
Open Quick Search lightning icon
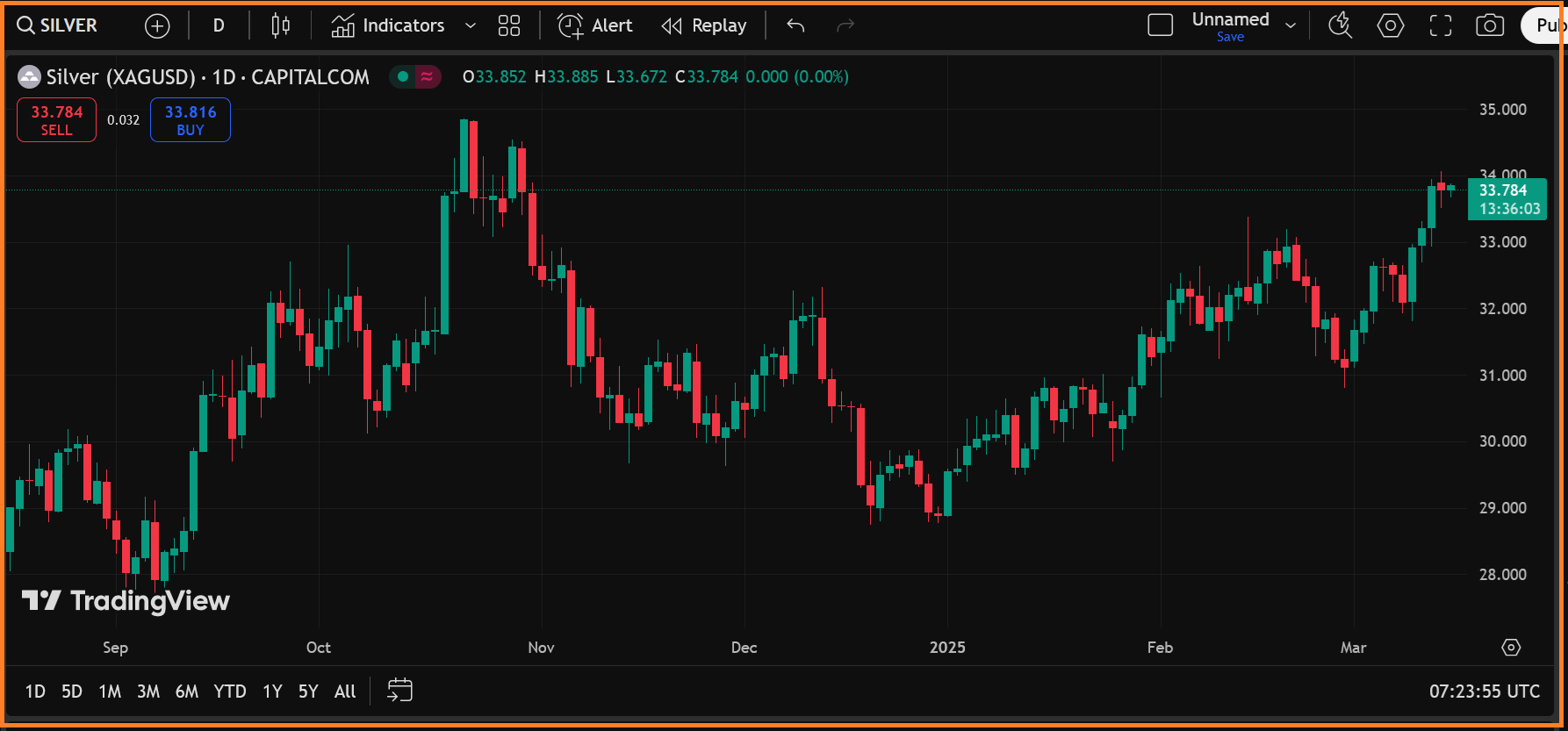(1340, 26)
